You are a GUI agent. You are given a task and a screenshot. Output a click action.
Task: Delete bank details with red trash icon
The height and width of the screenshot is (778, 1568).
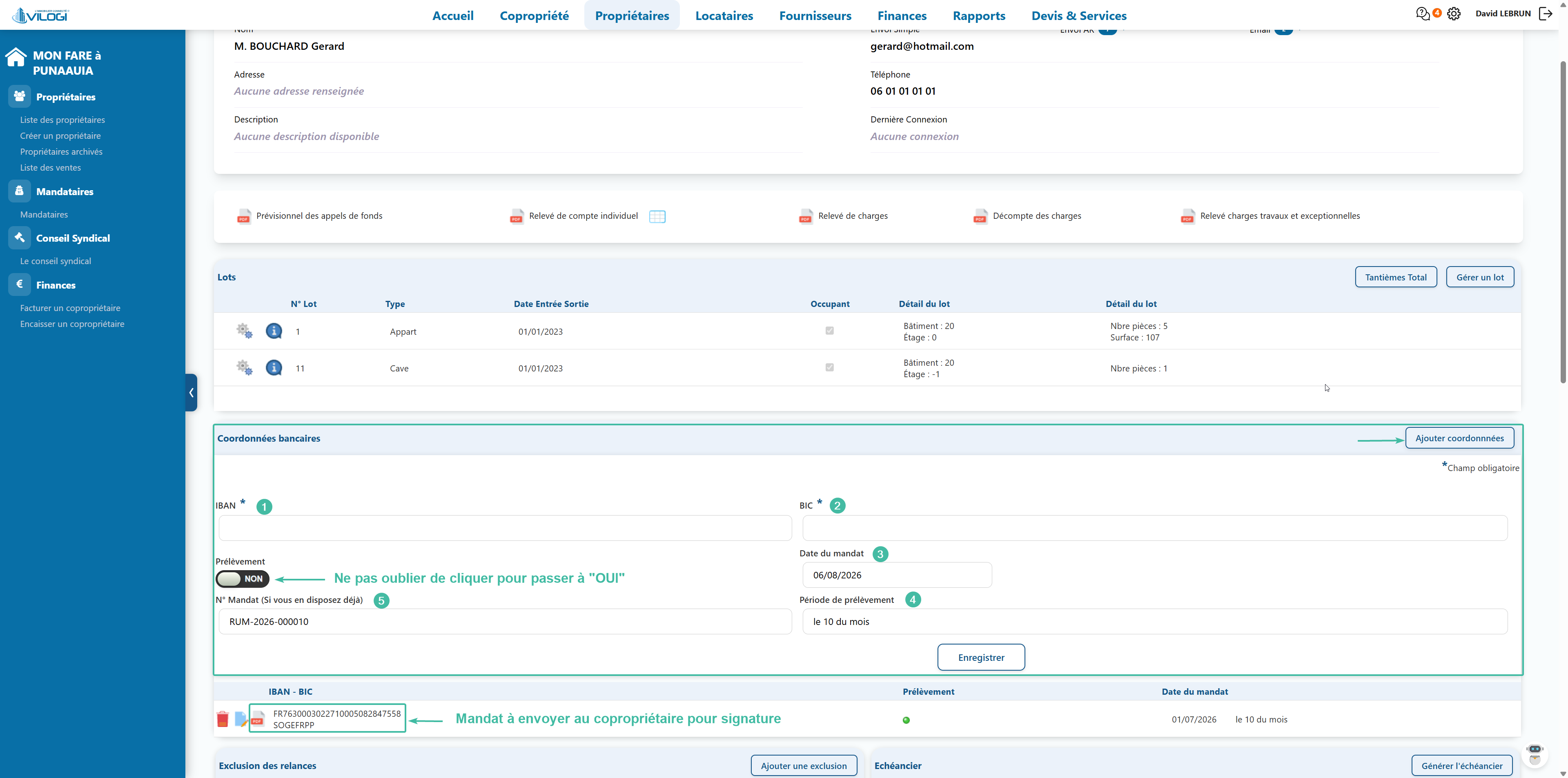pyautogui.click(x=223, y=719)
